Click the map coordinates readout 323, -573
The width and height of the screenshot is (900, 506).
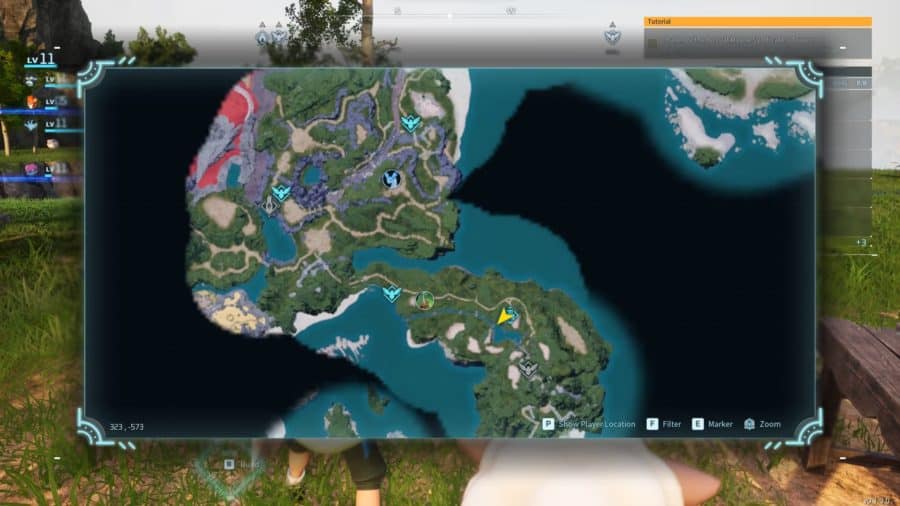[x=127, y=427]
